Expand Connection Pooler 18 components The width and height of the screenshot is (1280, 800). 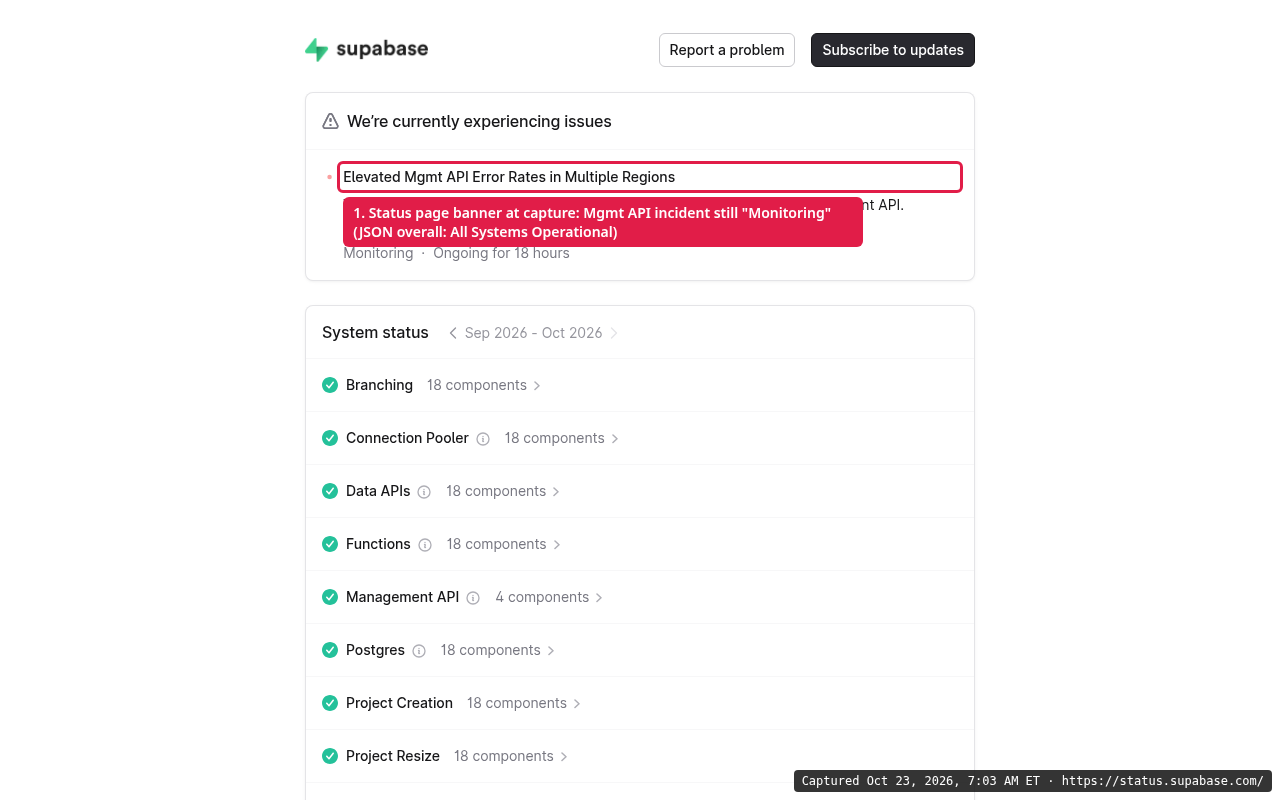[562, 438]
